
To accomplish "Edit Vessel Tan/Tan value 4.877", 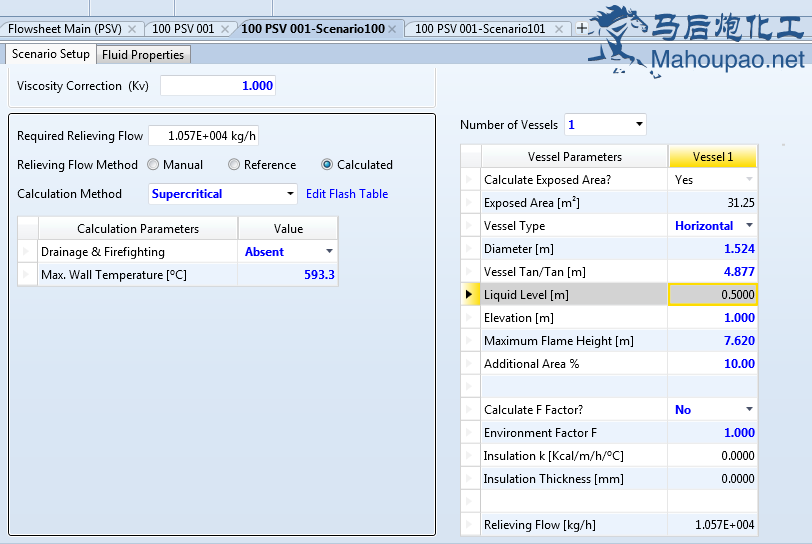I will [713, 271].
